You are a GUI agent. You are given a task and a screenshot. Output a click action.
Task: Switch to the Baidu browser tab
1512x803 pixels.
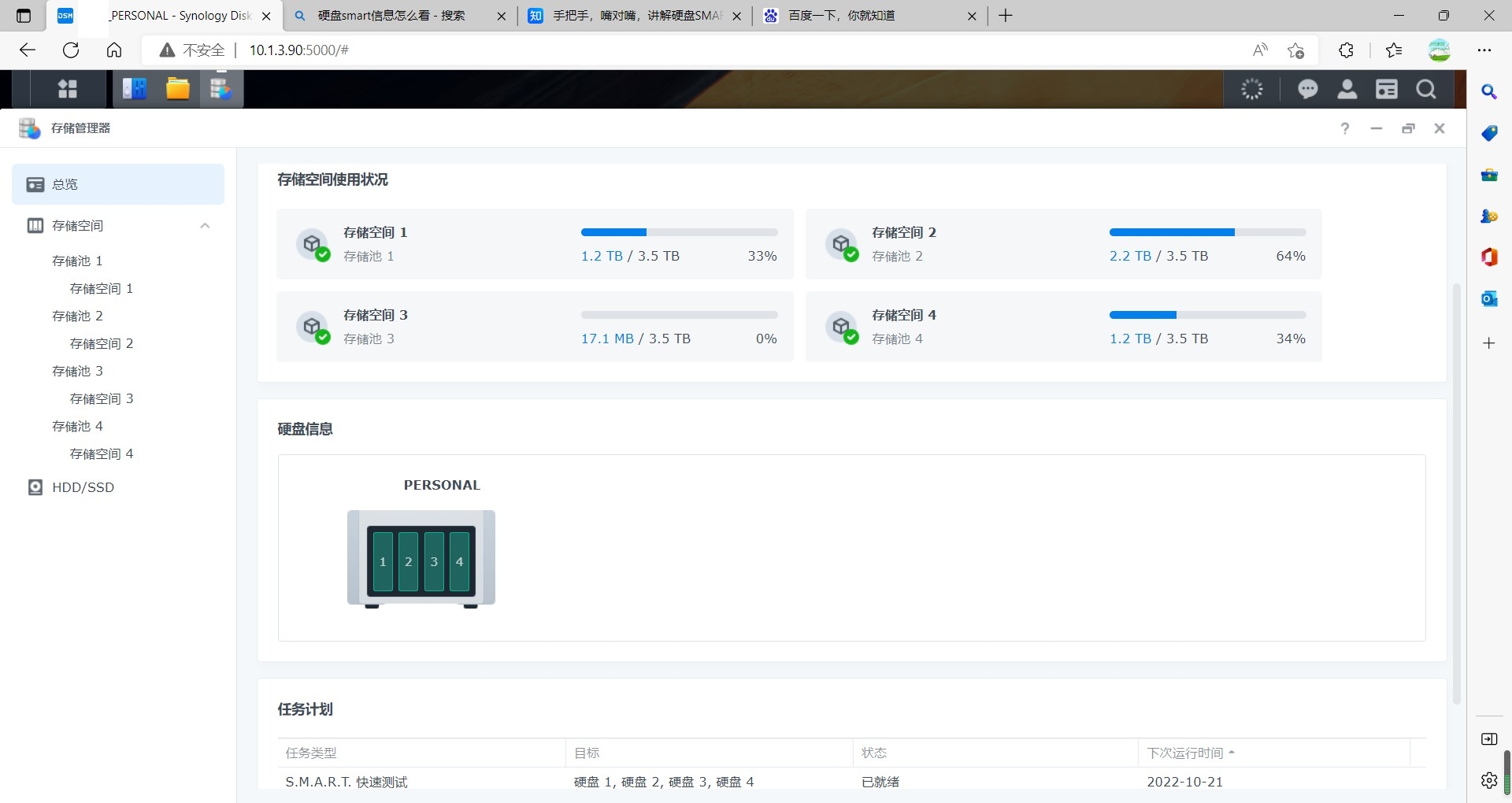[866, 16]
